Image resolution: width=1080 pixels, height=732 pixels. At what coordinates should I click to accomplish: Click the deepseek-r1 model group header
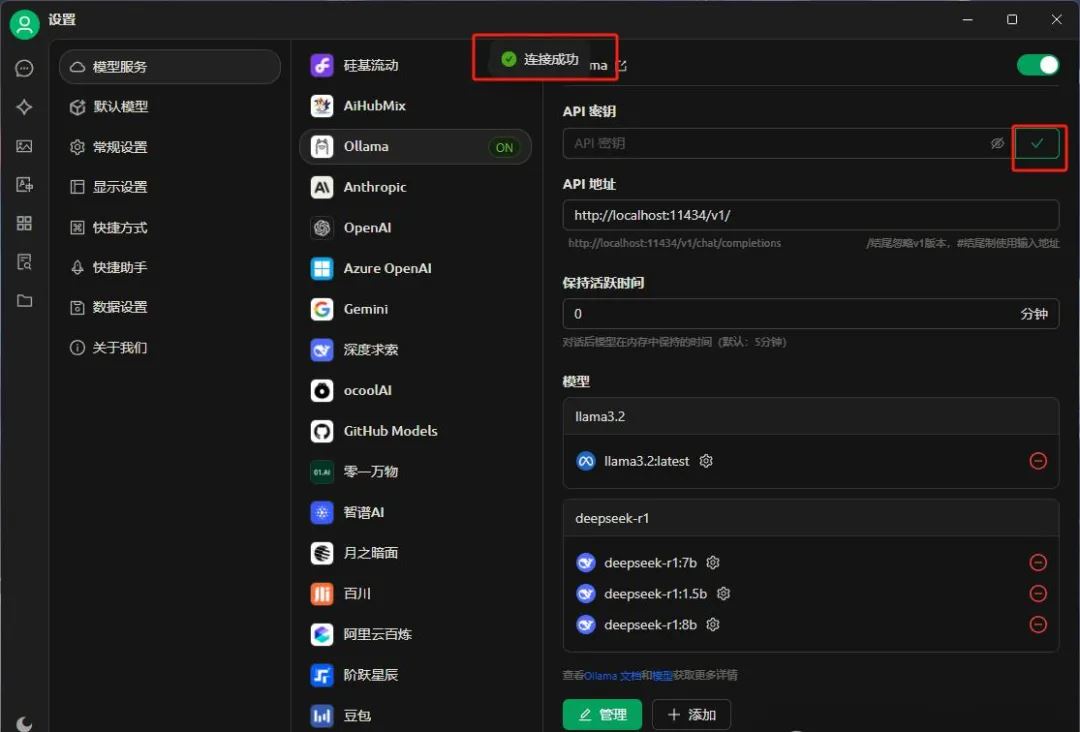coord(811,519)
